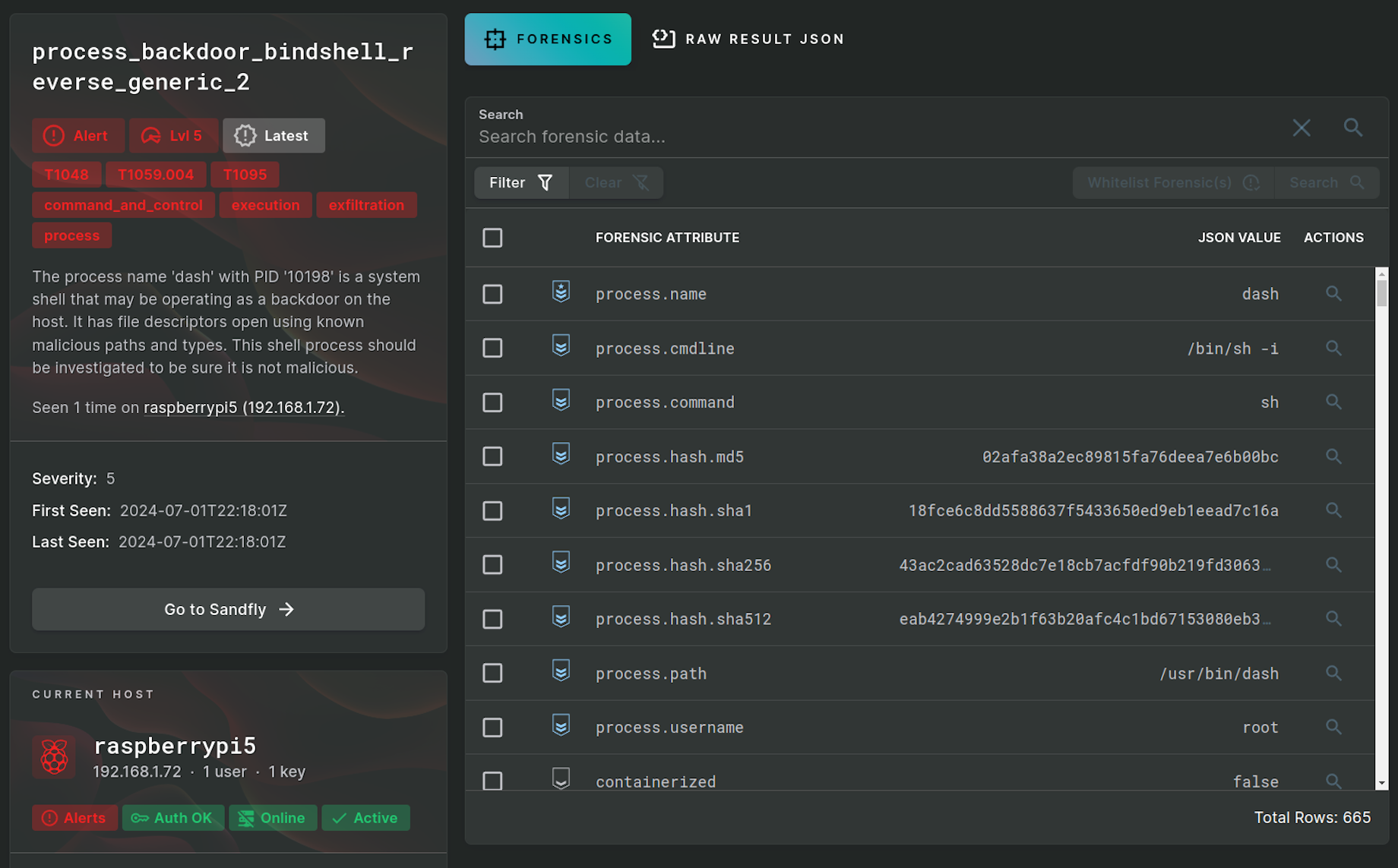
Task: Open raspberrypi5 (192.168.1.72) host link
Action: tap(244, 408)
